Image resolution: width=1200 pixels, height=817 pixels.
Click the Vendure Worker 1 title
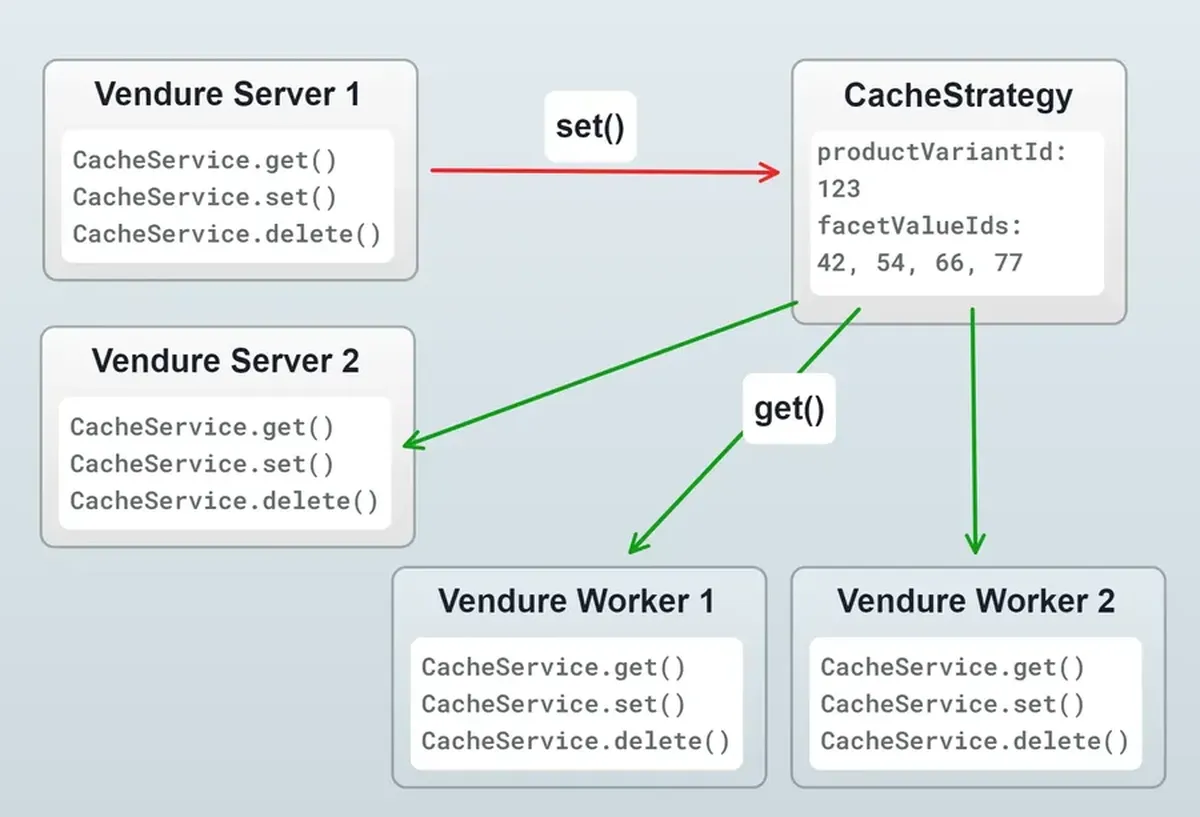tap(576, 601)
